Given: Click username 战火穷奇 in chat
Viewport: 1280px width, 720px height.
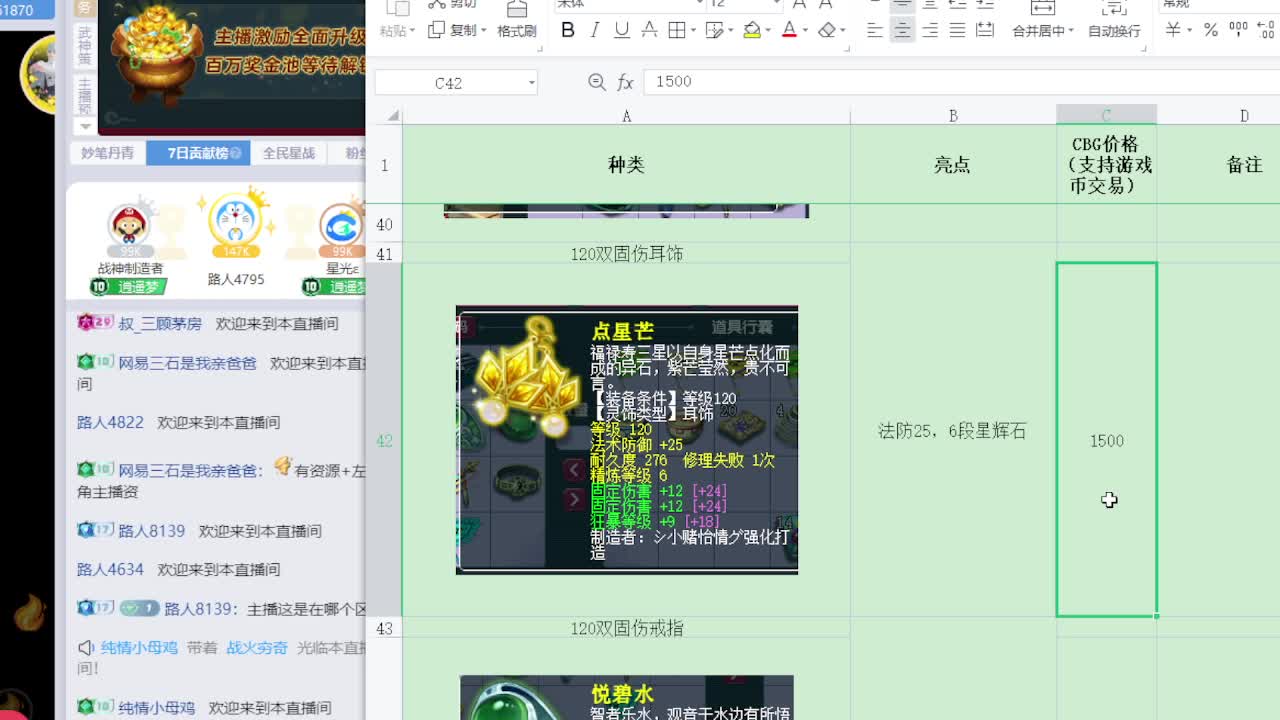Looking at the screenshot, I should (x=257, y=648).
